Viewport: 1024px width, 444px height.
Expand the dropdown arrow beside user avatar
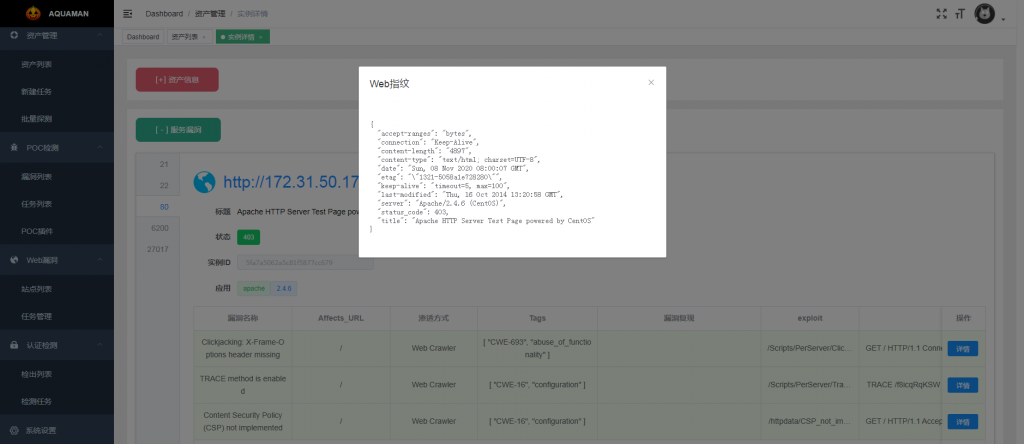tap(1002, 20)
